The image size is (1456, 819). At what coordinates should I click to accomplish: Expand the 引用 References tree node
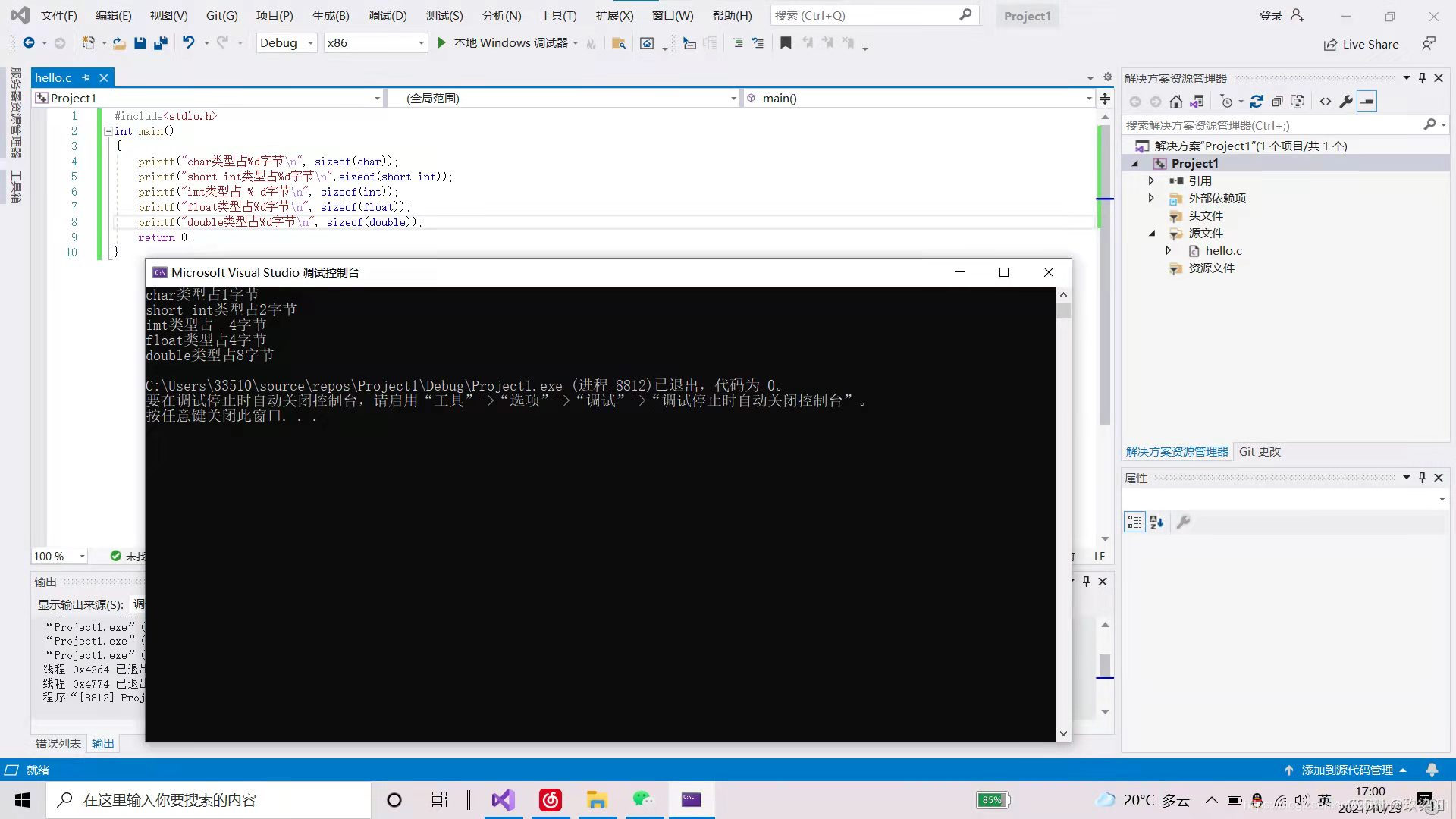tap(1151, 180)
